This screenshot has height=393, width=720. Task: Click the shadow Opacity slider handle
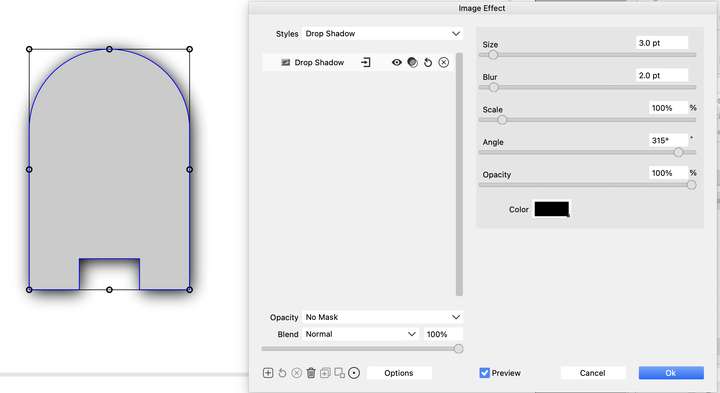coord(692,185)
